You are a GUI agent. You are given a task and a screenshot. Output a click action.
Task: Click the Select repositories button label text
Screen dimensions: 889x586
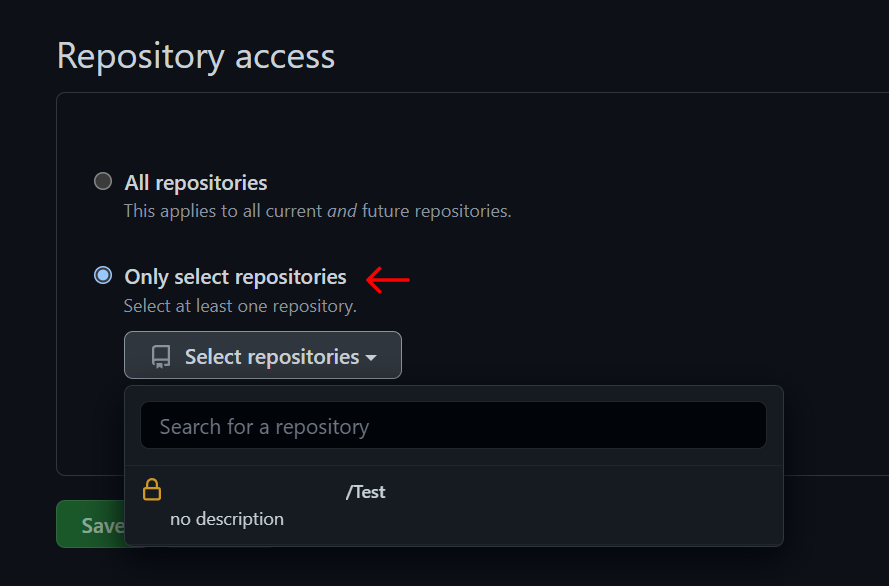pyautogui.click(x=272, y=357)
